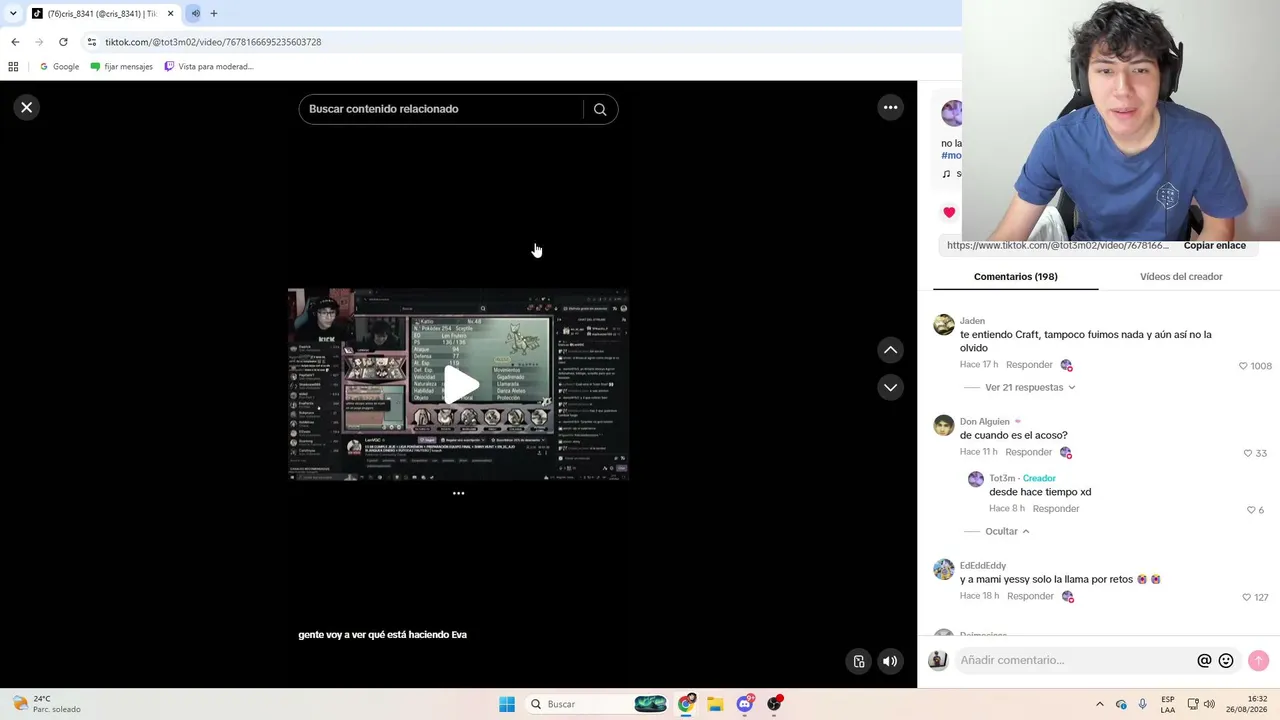Screen dimensions: 1280x720
Task: Reload the page with the refresh icon
Action: (x=63, y=42)
